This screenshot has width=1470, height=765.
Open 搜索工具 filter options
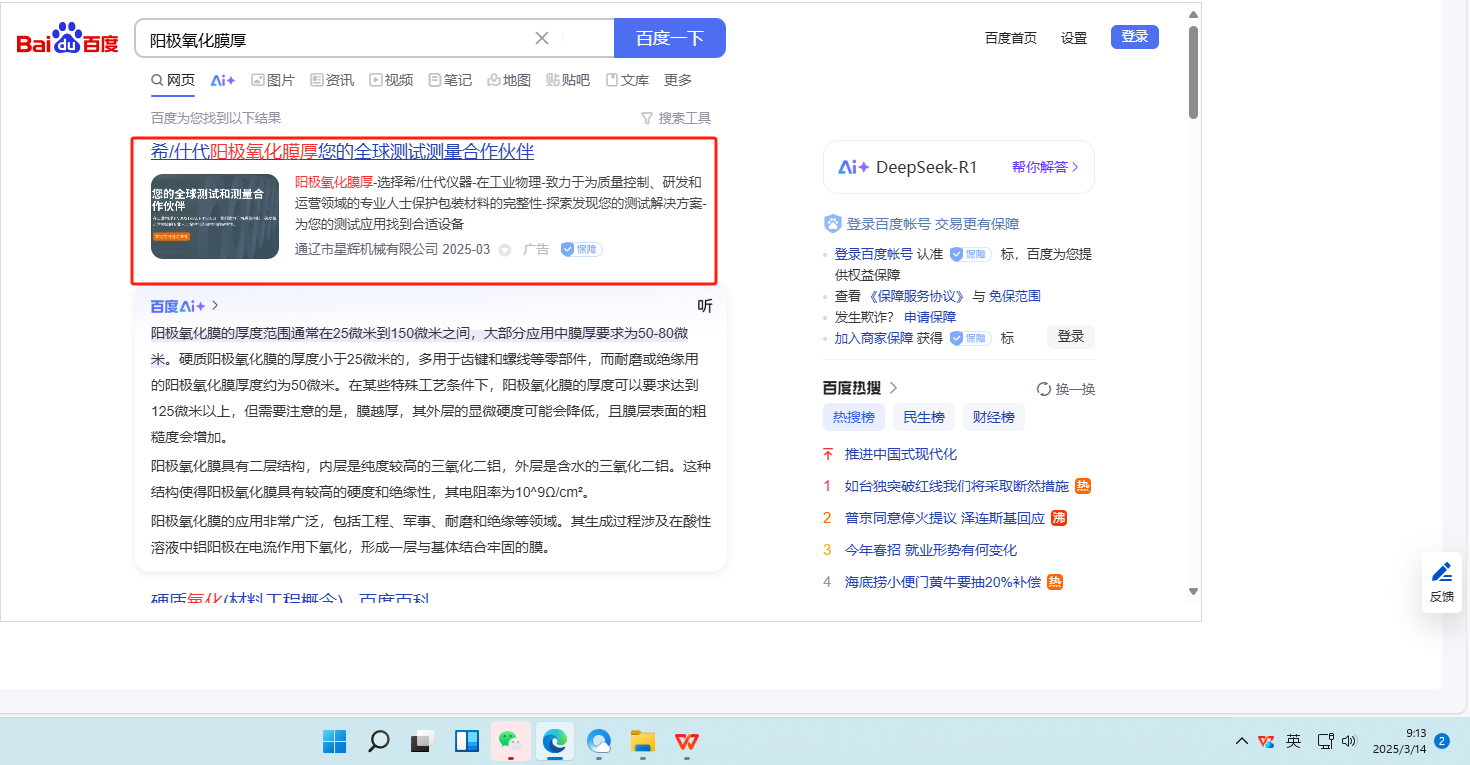(676, 118)
